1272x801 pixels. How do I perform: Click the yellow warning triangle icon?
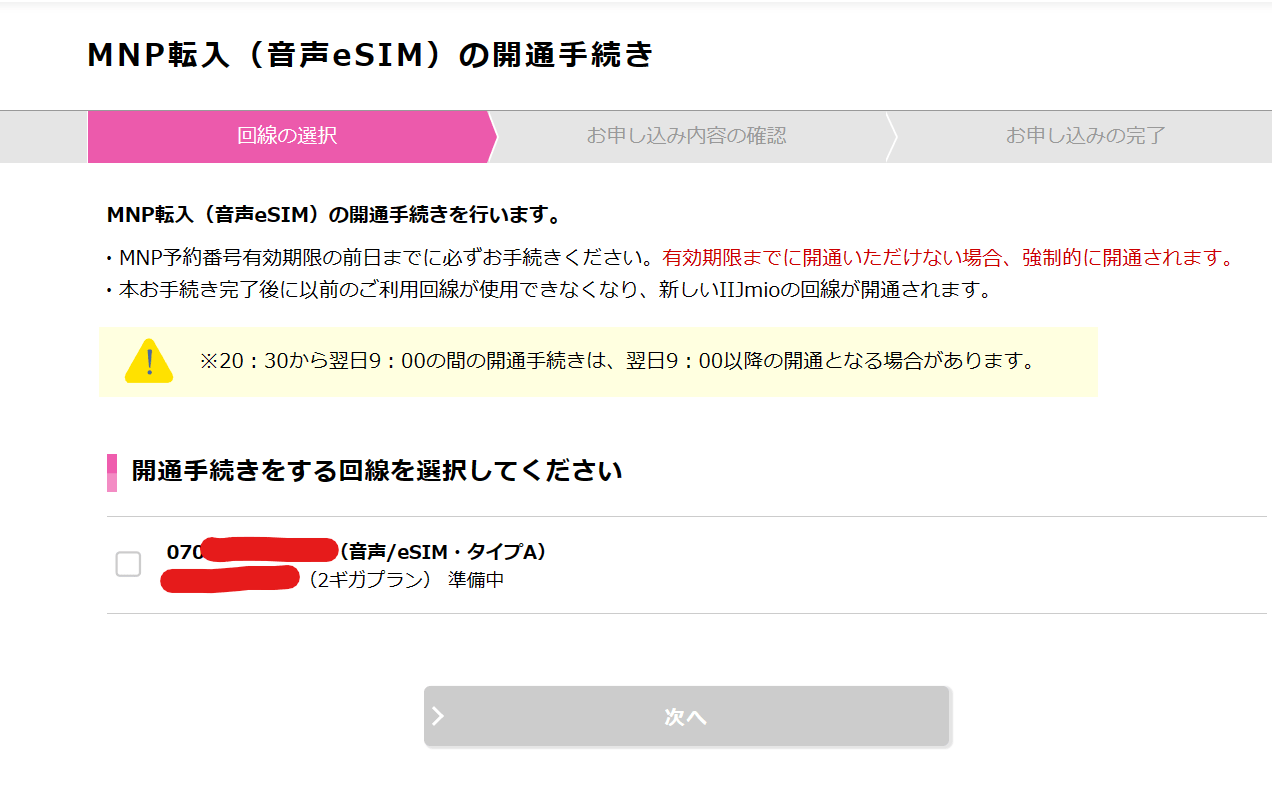(149, 361)
